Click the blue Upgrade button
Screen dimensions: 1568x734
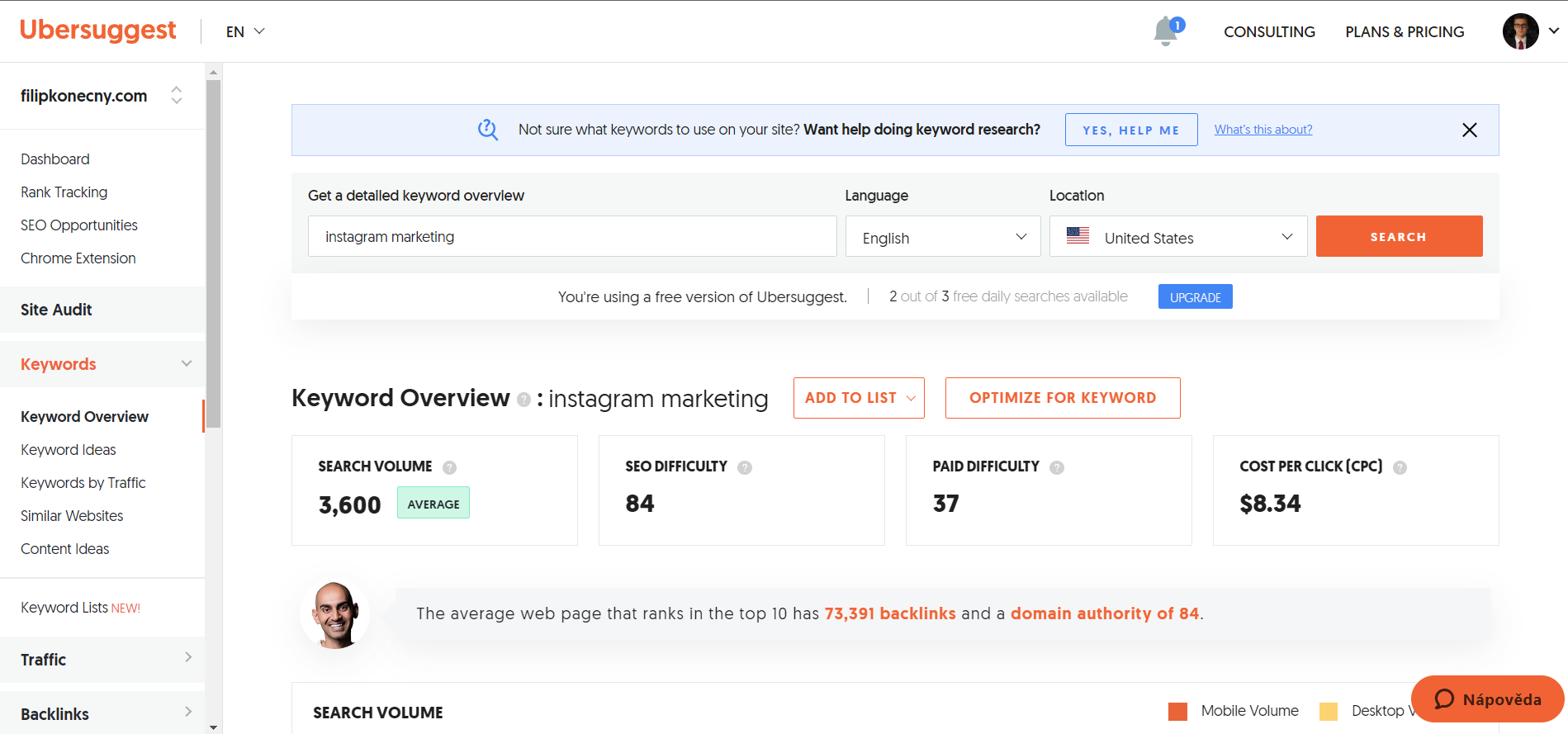point(1195,296)
